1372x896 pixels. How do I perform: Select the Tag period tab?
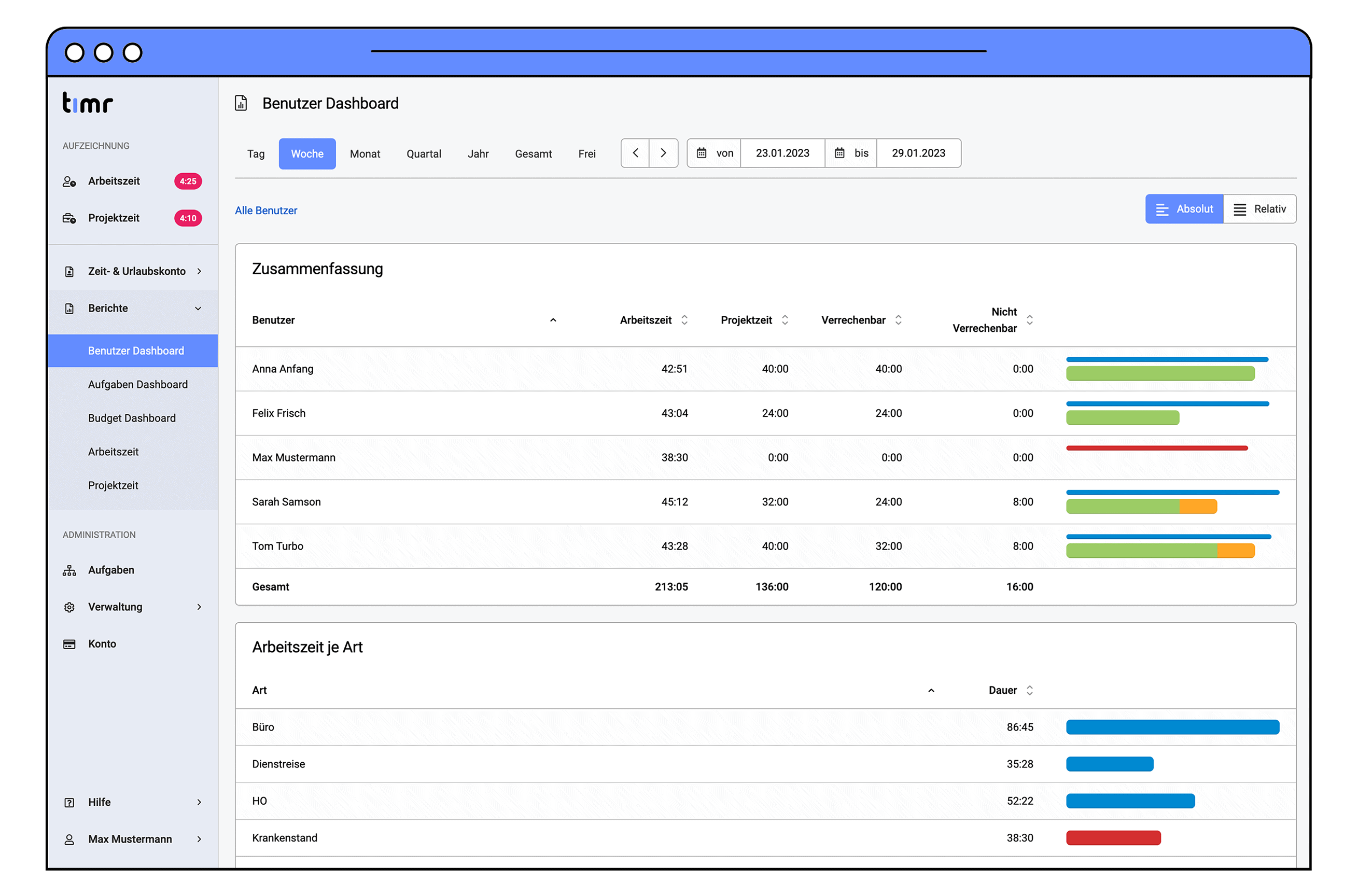point(256,154)
